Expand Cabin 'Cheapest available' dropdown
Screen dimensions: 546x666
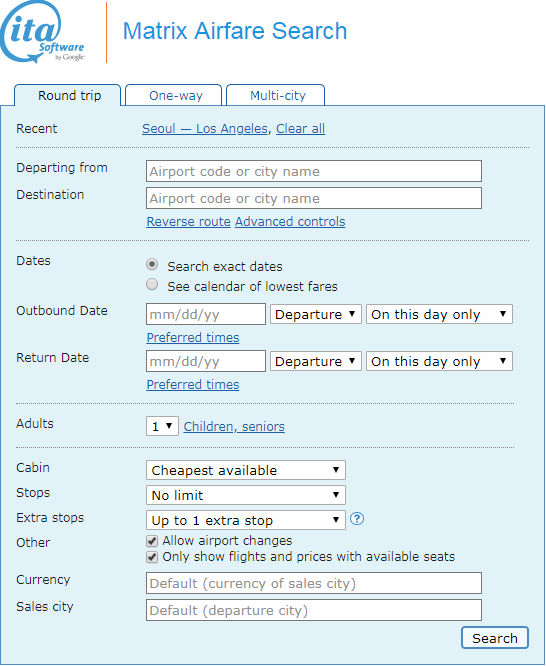(x=246, y=470)
